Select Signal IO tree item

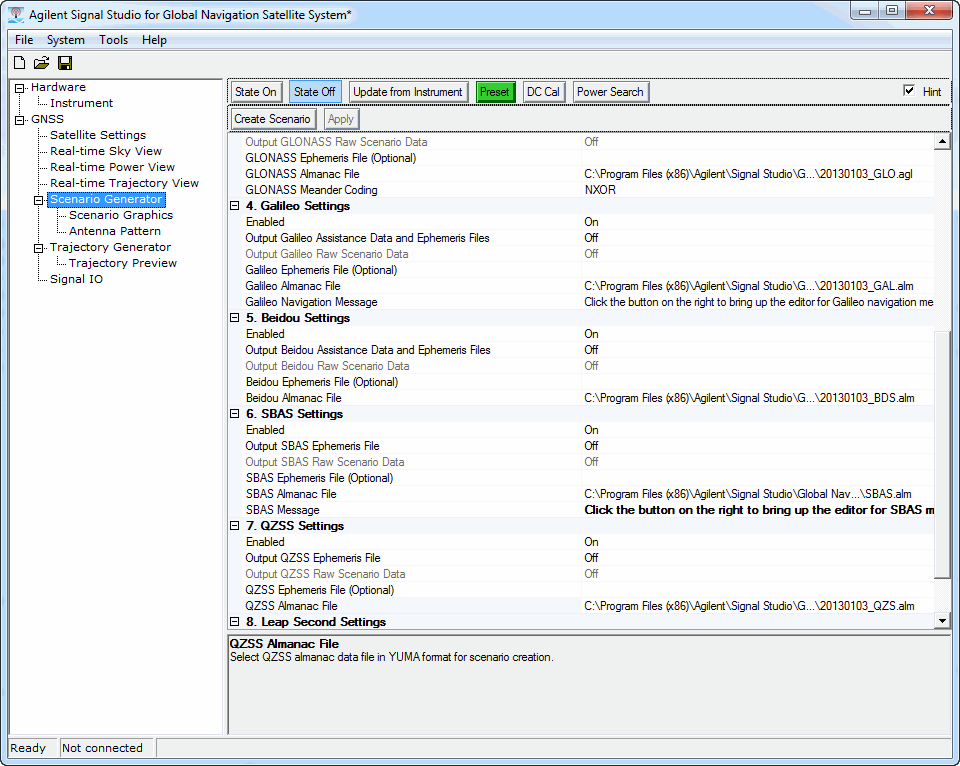tap(76, 279)
